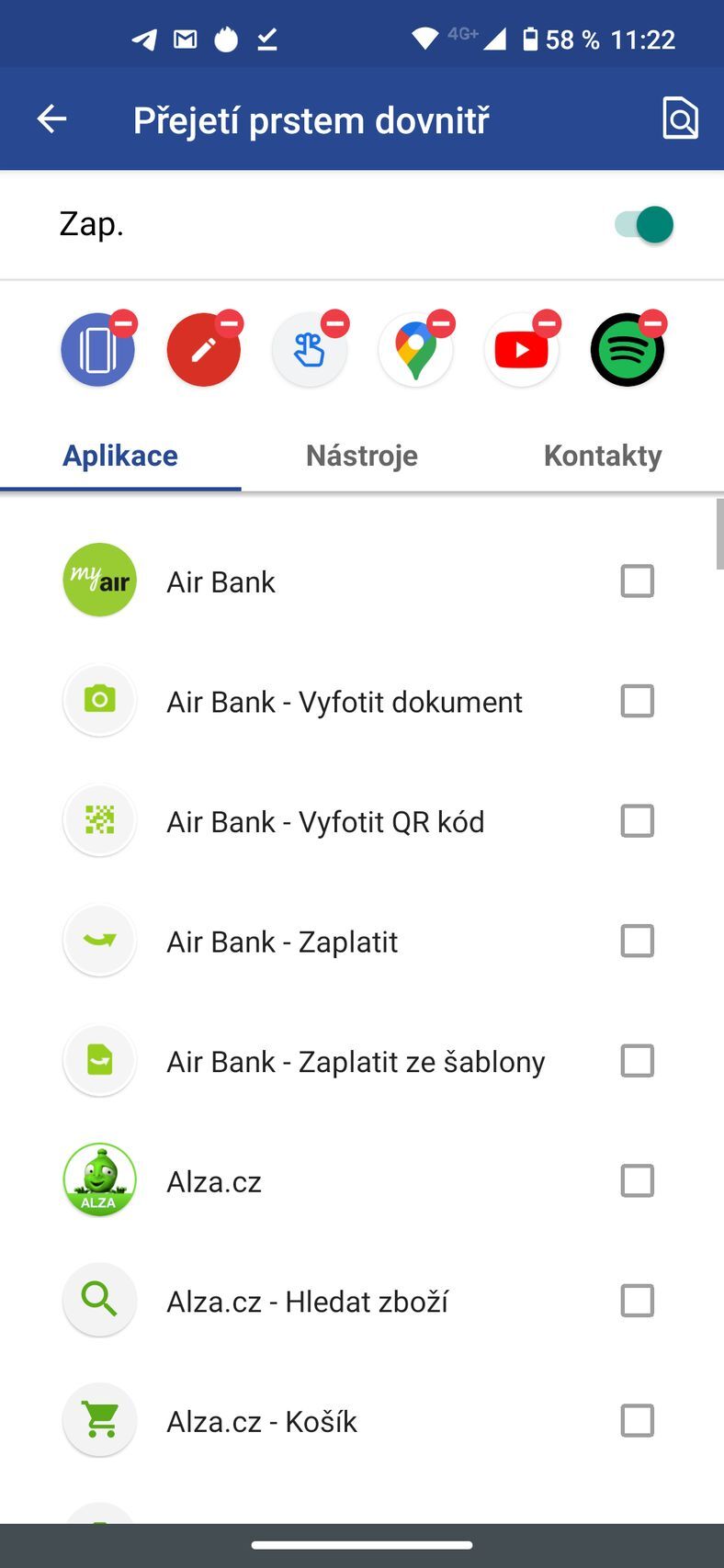Tap the red pencil shortcut icon
This screenshot has width=724, height=1568.
click(x=202, y=351)
